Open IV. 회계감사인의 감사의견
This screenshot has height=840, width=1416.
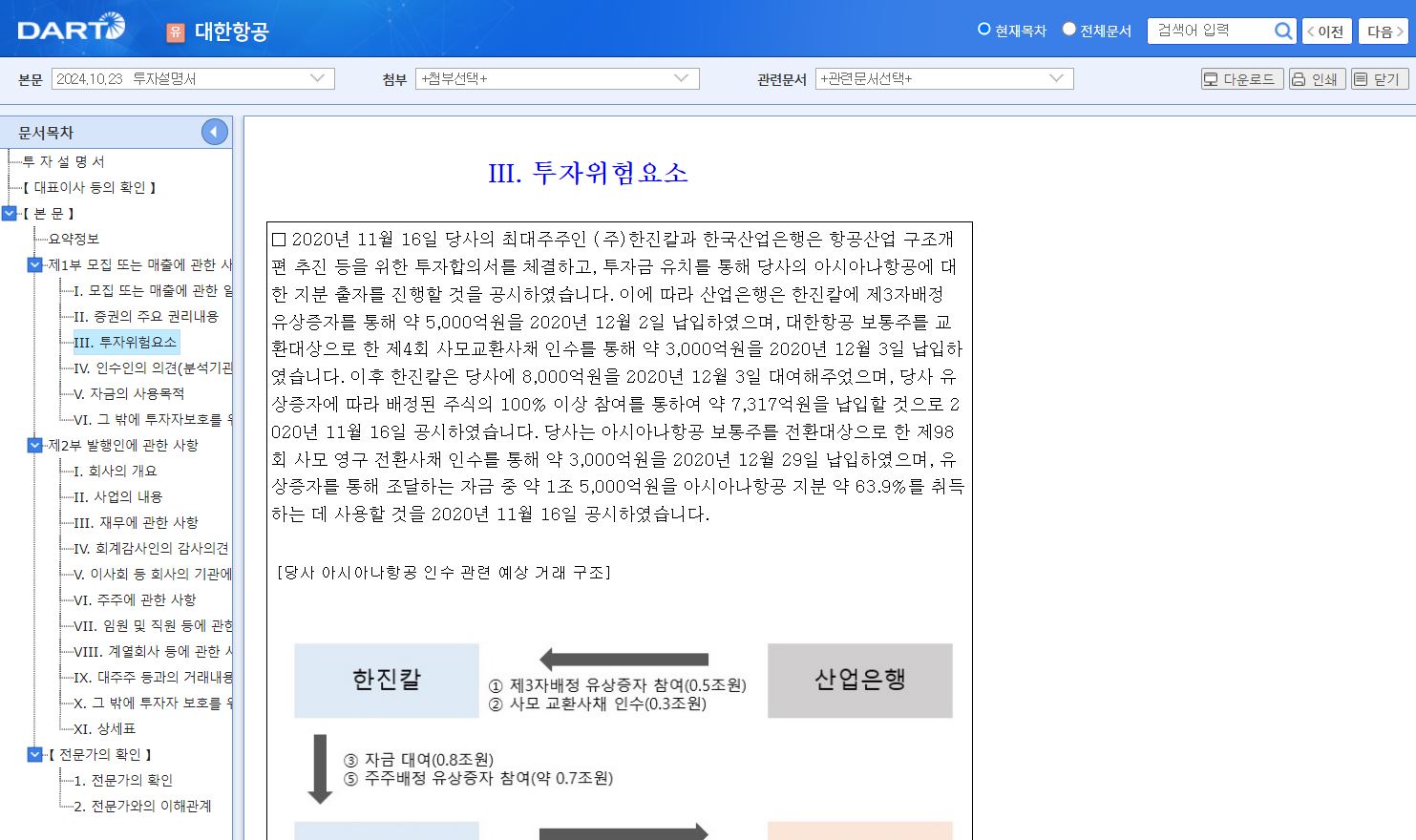point(152,548)
